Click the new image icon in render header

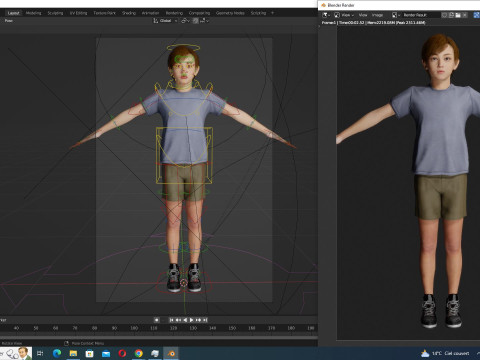coord(451,15)
